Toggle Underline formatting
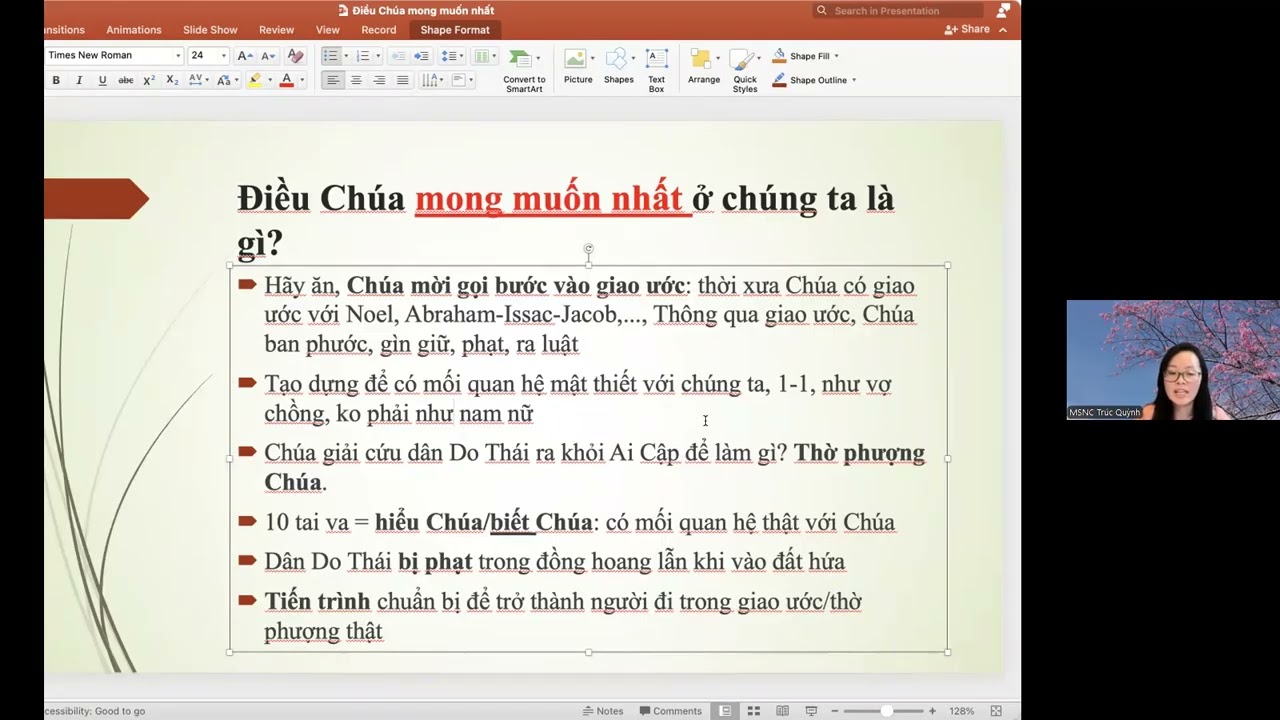This screenshot has height=720, width=1280. click(102, 80)
